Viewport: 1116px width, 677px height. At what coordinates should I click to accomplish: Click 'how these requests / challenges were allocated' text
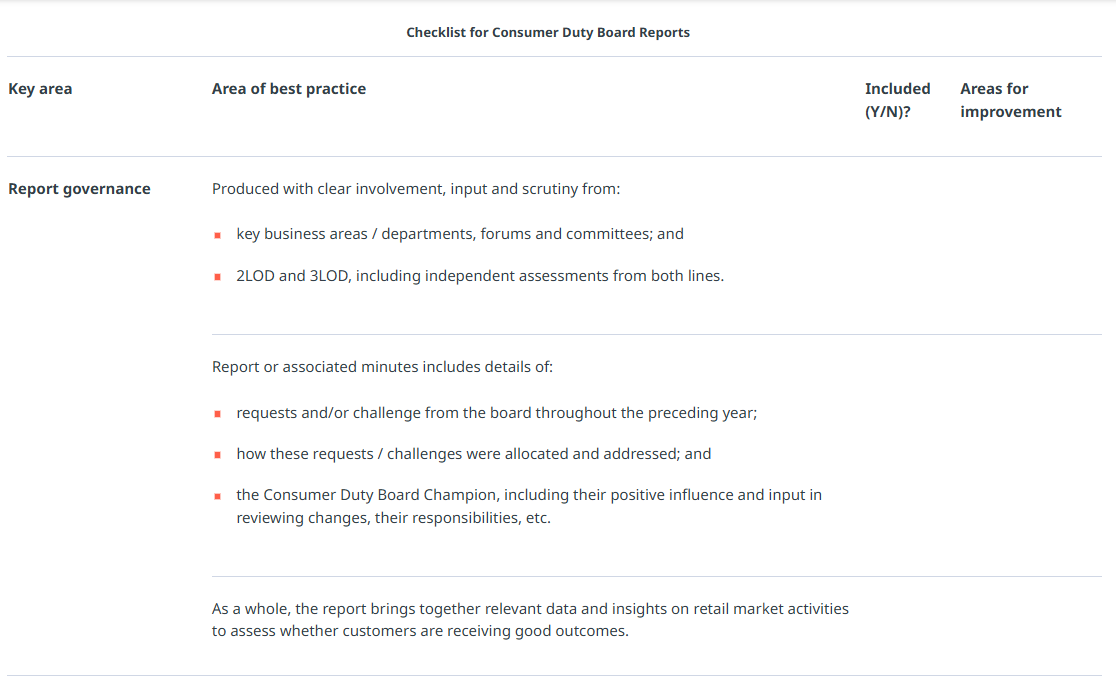[x=474, y=454]
